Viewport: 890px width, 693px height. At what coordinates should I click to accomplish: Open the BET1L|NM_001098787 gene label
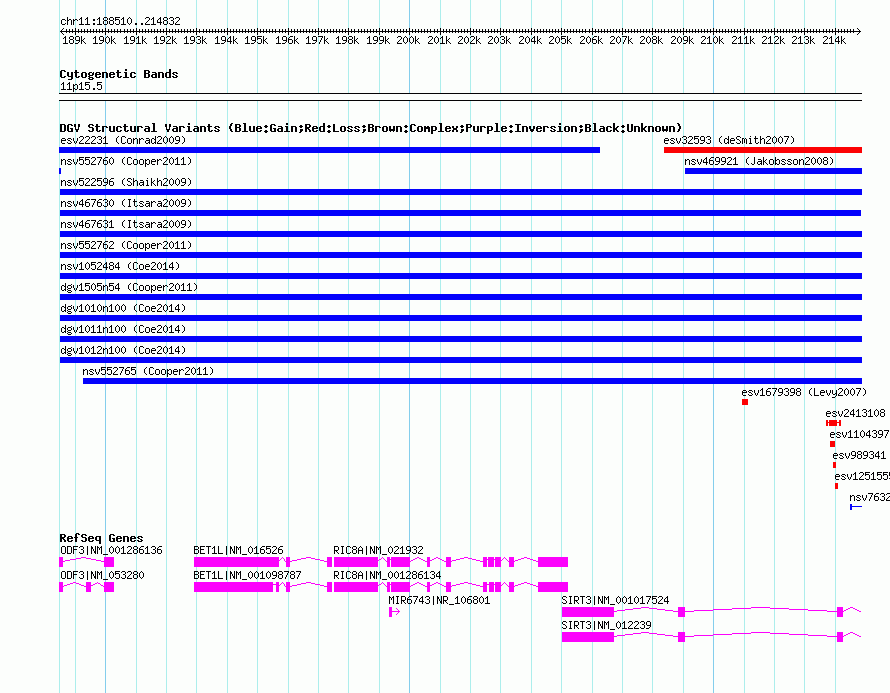pyautogui.click(x=247, y=575)
